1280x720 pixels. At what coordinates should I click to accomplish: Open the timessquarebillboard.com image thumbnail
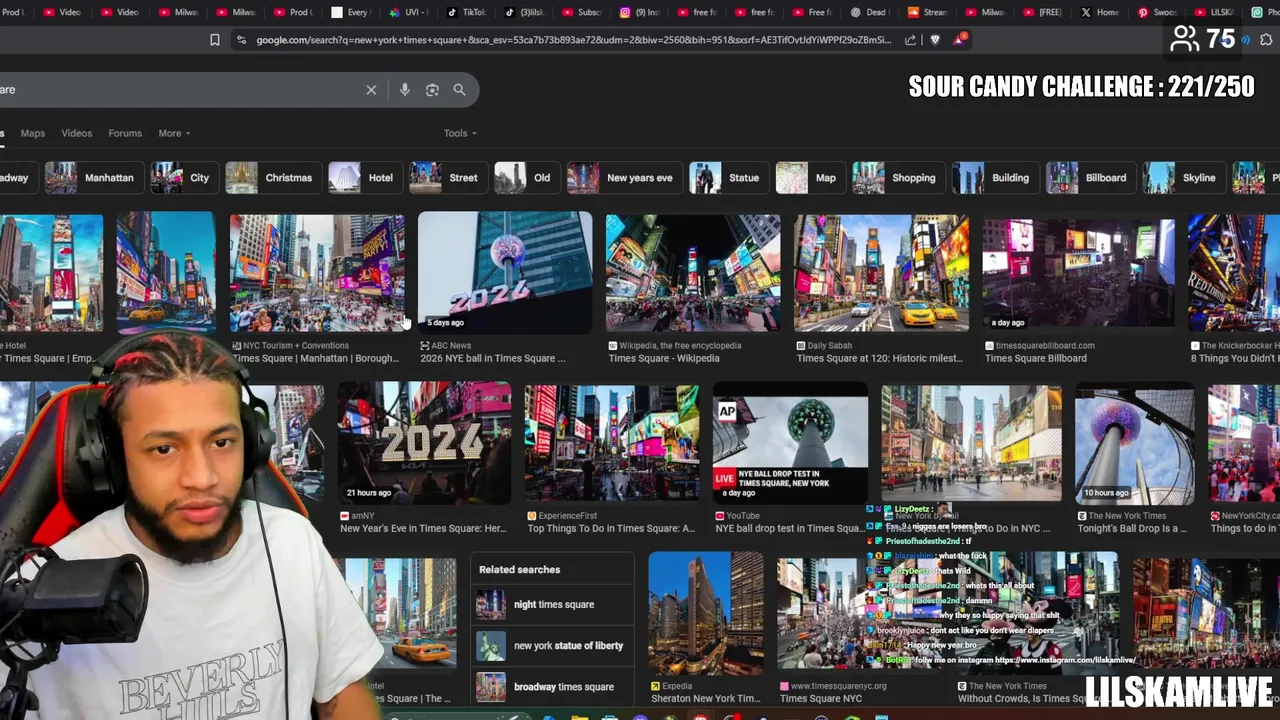point(1078,272)
